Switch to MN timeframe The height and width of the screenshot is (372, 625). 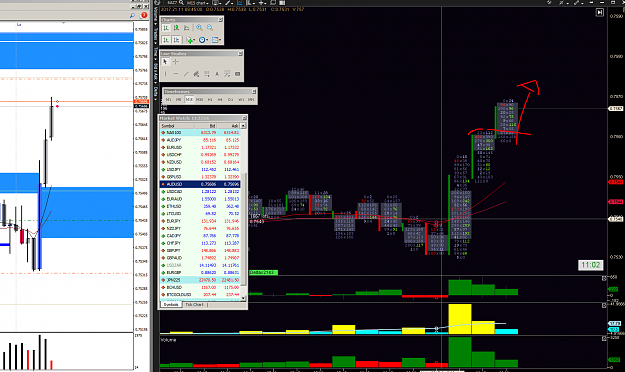[251, 99]
